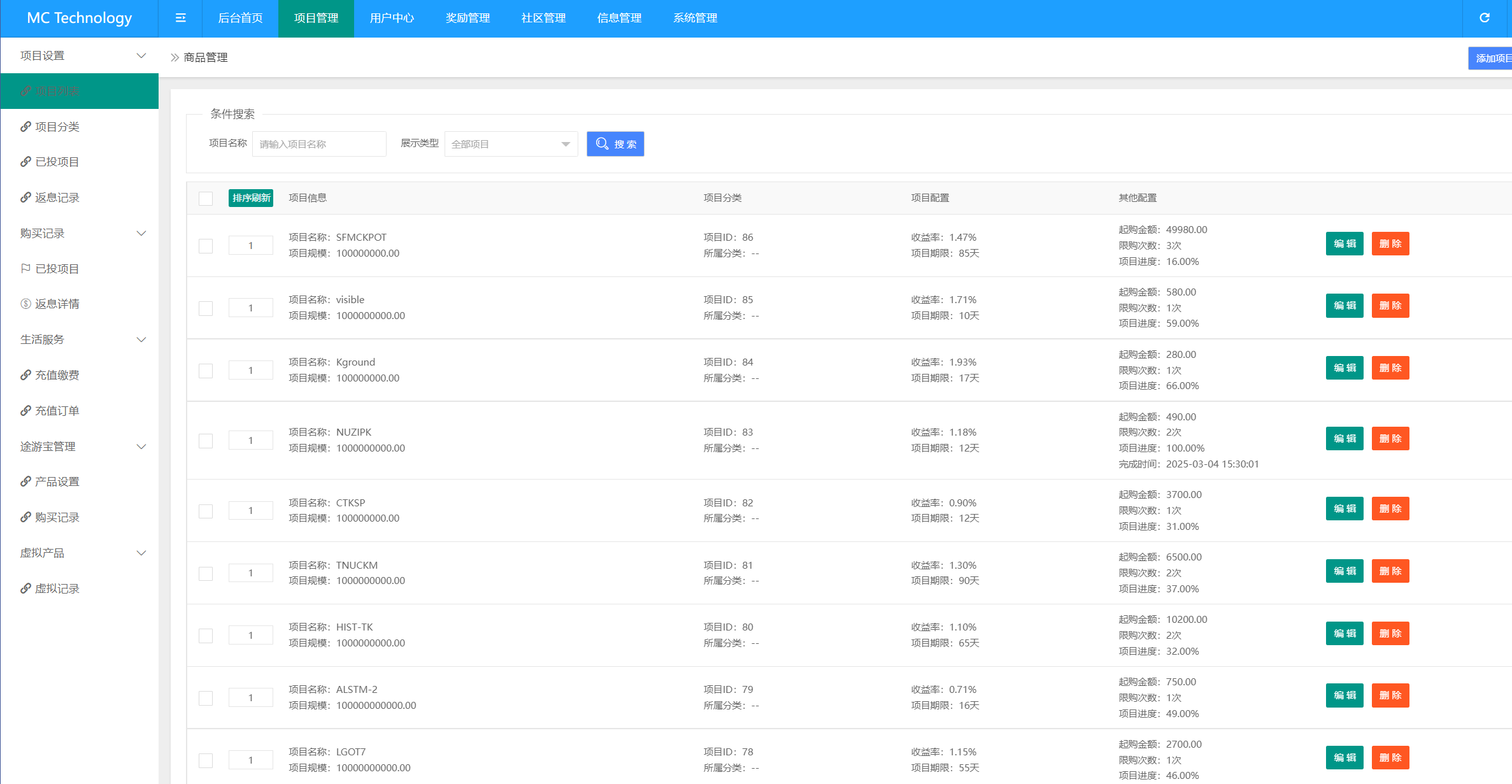Click coin icon beside 返息详情
Image resolution: width=1512 pixels, height=784 pixels.
pos(25,304)
